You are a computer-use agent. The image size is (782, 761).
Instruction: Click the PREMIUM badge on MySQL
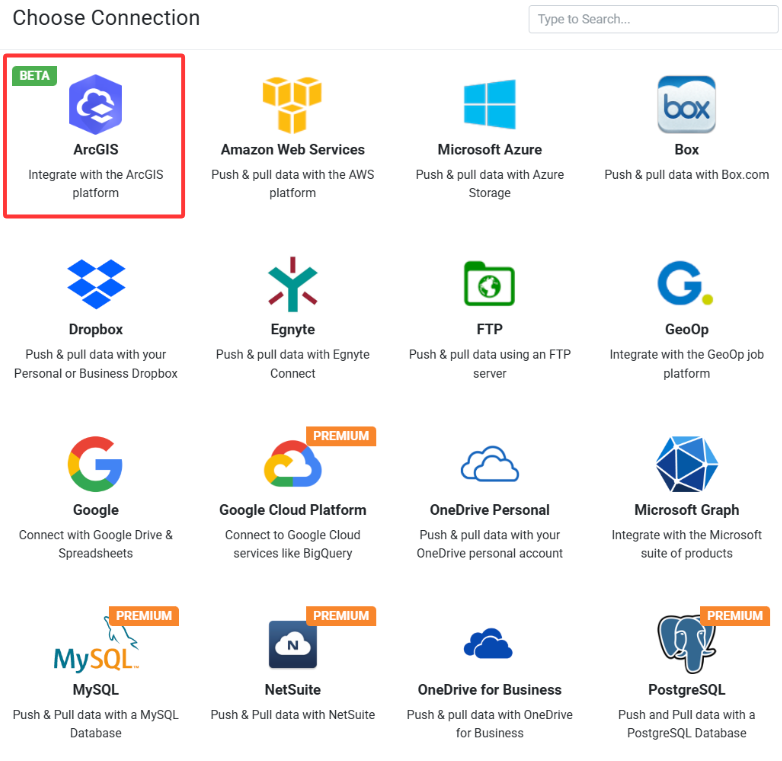144,616
